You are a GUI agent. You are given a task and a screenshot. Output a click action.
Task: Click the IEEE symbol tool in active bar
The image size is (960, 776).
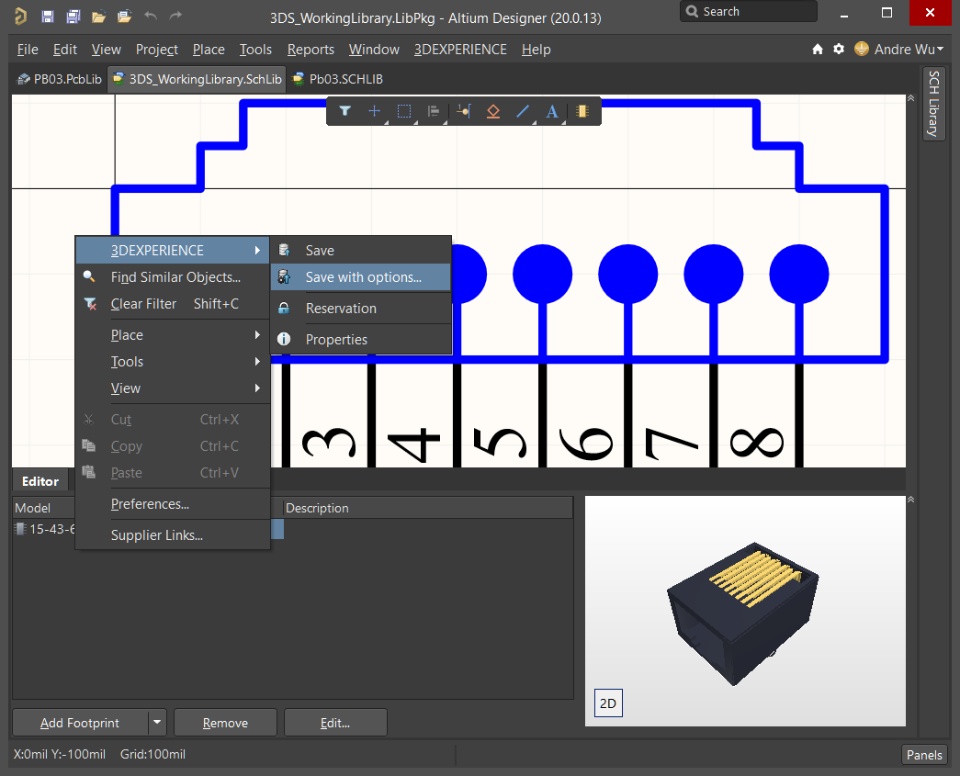click(x=493, y=111)
